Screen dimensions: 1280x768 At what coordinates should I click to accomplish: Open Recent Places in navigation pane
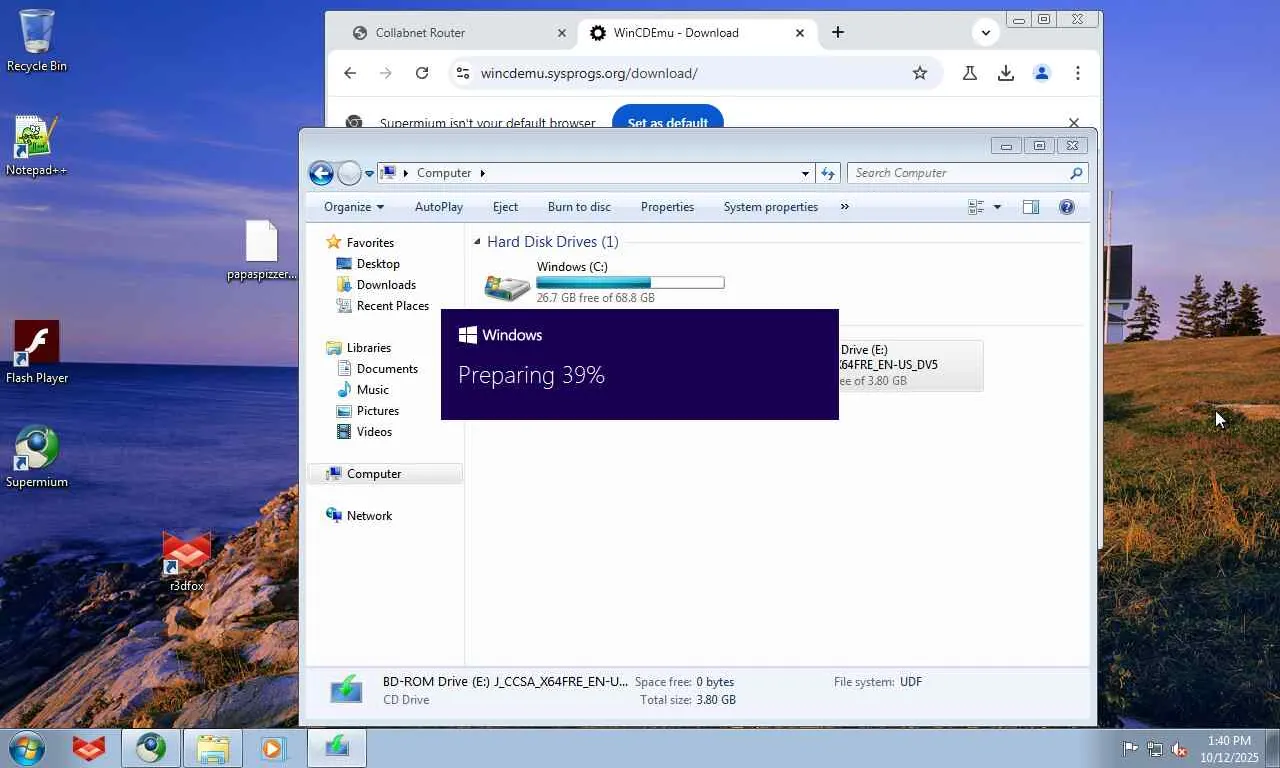(x=392, y=306)
